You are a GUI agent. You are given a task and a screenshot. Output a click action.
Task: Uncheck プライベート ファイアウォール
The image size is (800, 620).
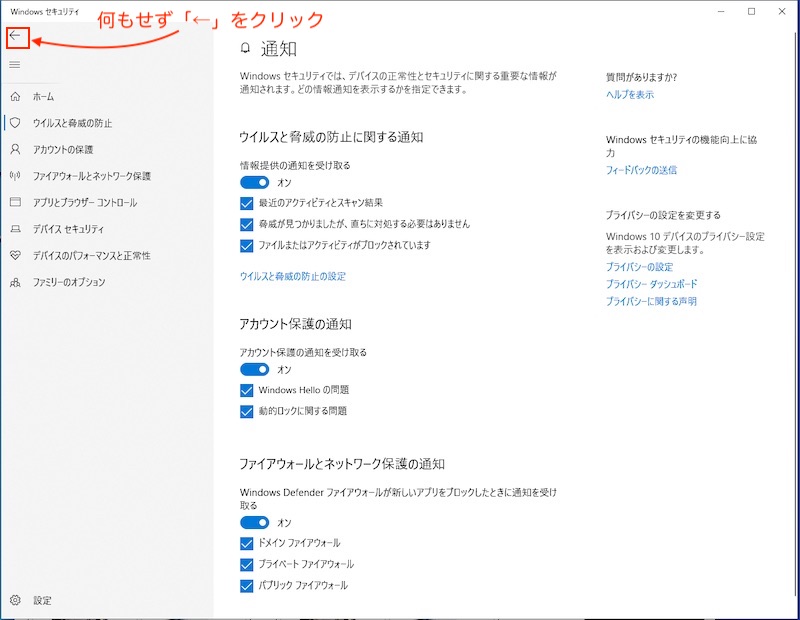click(x=246, y=564)
